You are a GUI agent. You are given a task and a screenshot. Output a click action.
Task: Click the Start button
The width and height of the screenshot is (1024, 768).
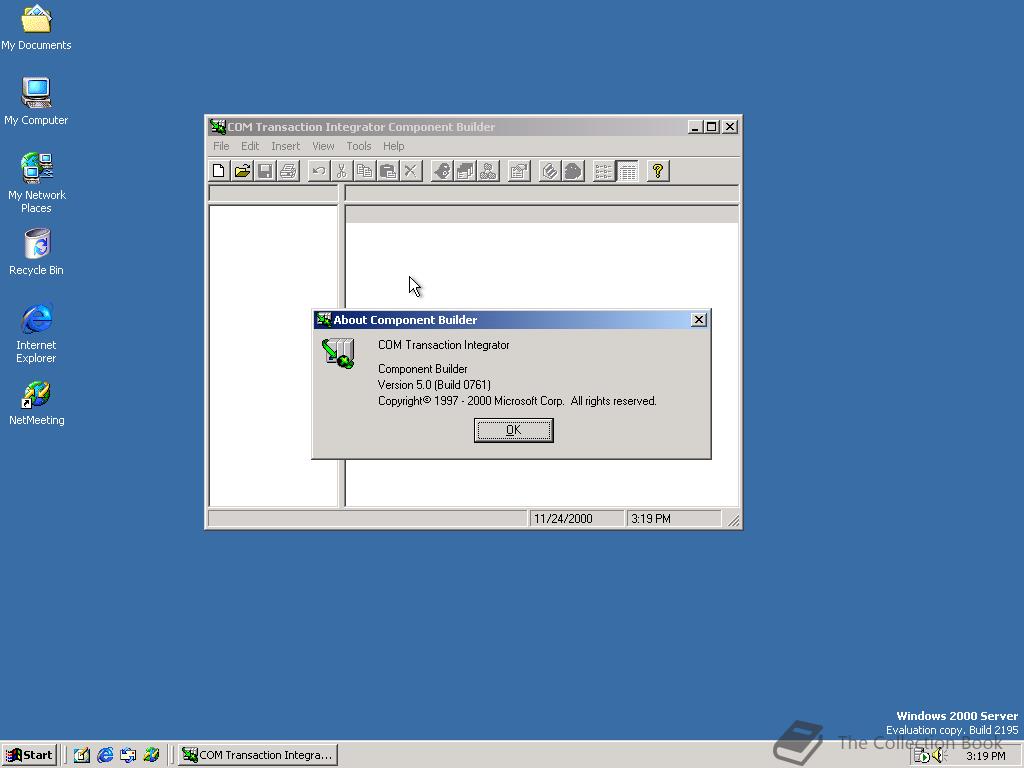[29, 755]
